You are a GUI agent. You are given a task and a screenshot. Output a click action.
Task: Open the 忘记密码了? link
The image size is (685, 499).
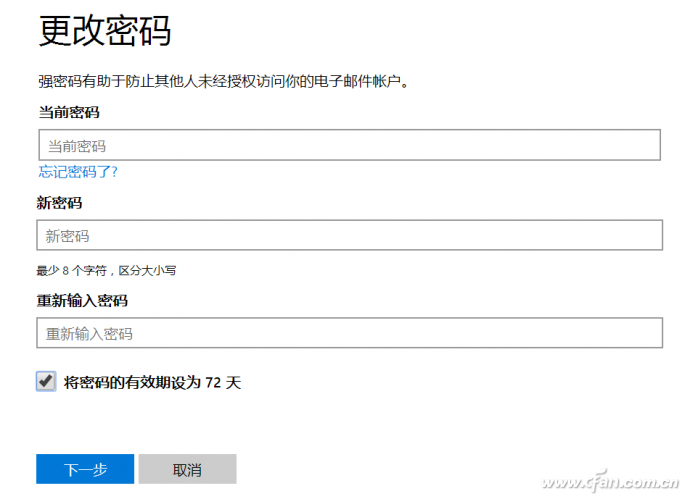78,171
